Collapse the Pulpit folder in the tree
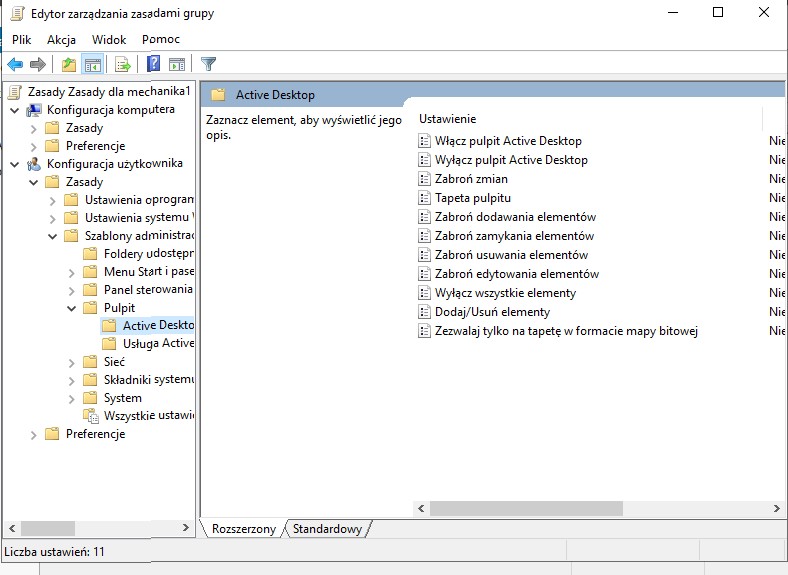The image size is (788, 575). [x=72, y=308]
